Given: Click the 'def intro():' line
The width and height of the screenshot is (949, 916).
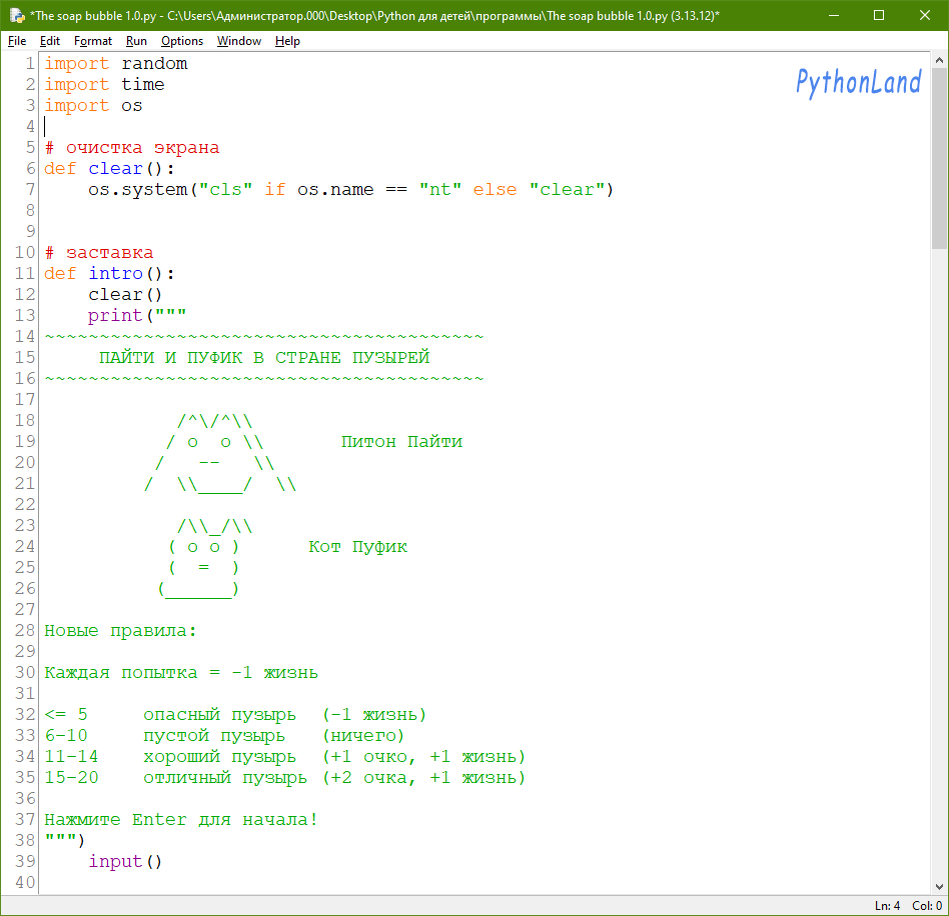Looking at the screenshot, I should [x=109, y=274].
